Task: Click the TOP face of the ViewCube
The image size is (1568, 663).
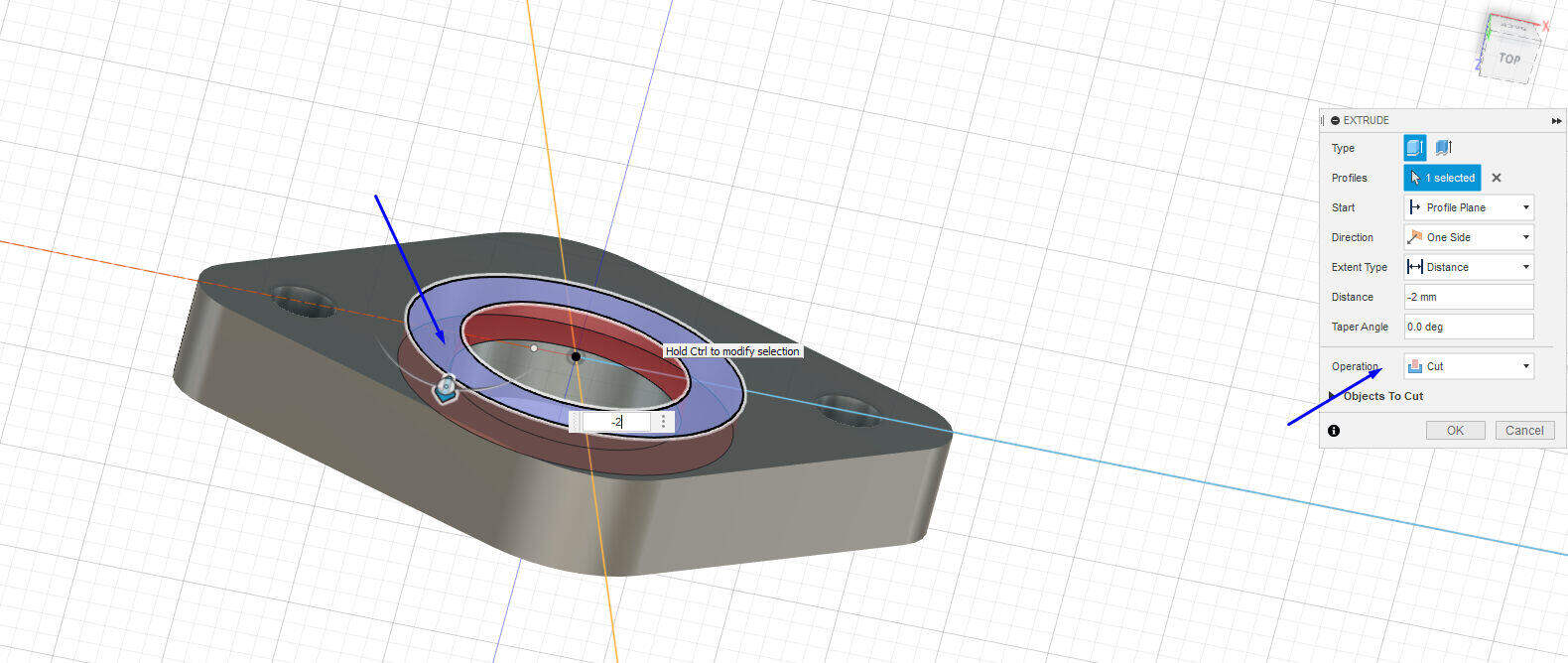Action: [x=1509, y=59]
